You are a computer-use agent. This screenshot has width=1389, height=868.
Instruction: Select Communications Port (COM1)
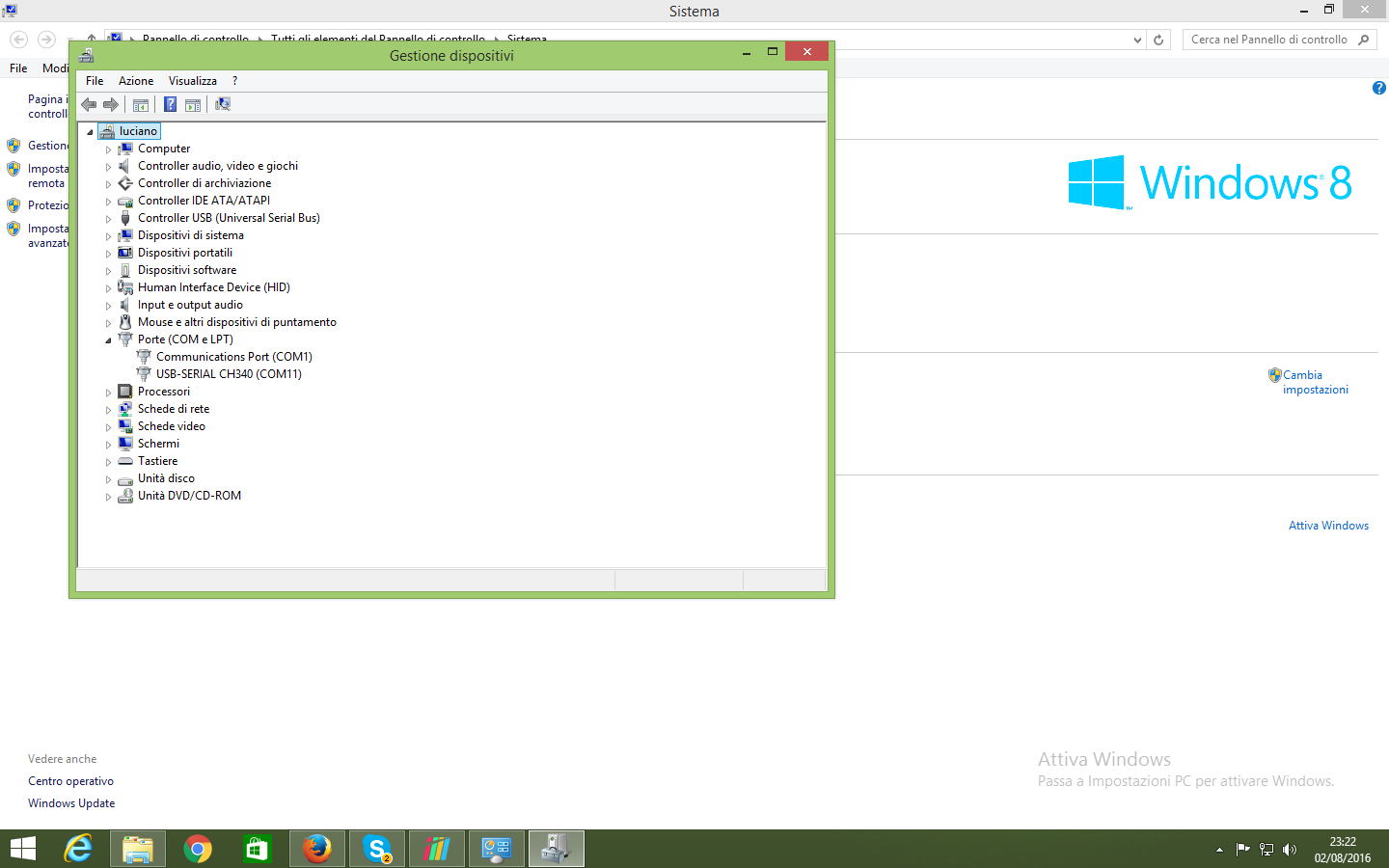point(234,357)
